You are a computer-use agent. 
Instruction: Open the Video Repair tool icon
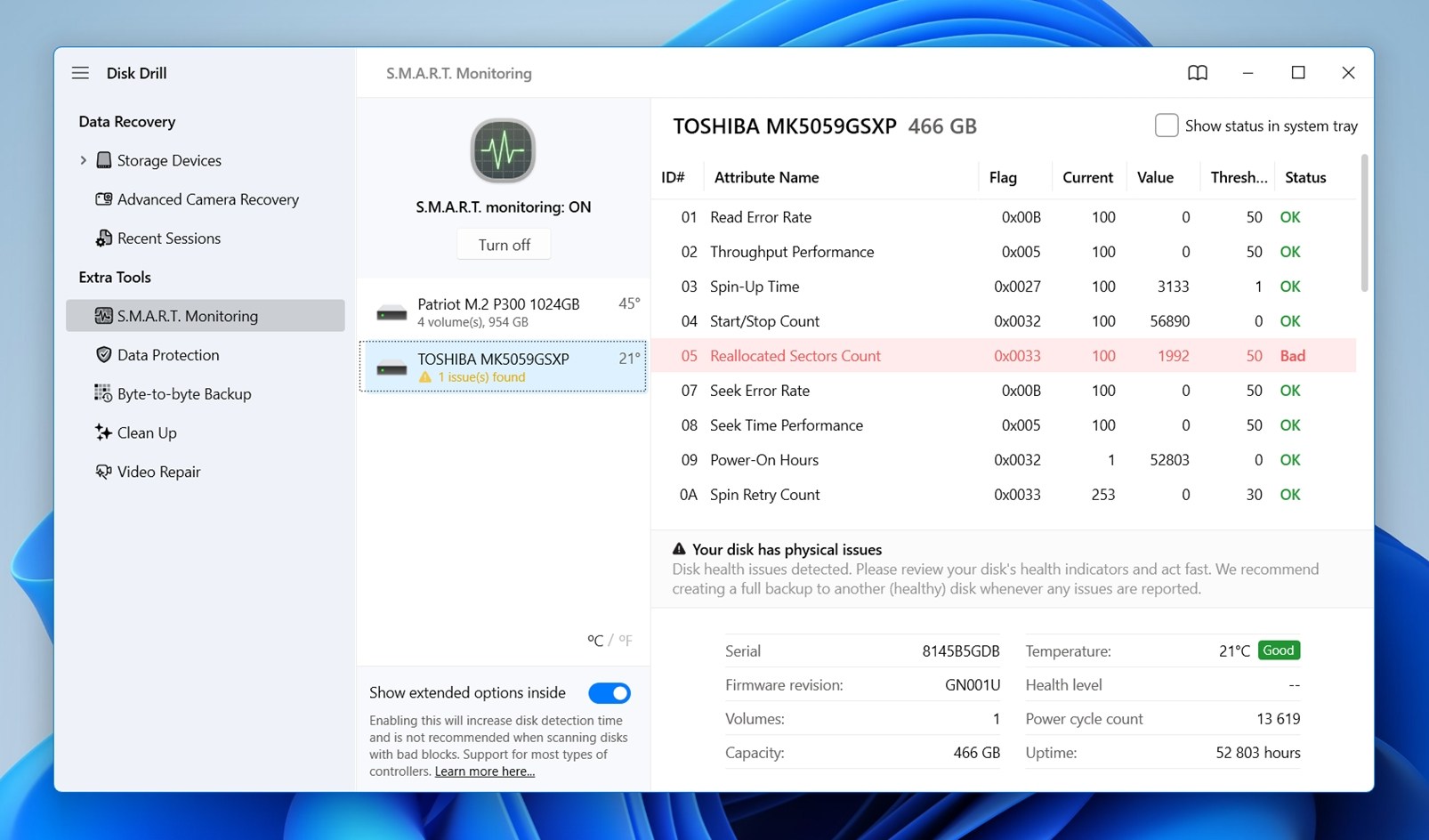coord(104,472)
